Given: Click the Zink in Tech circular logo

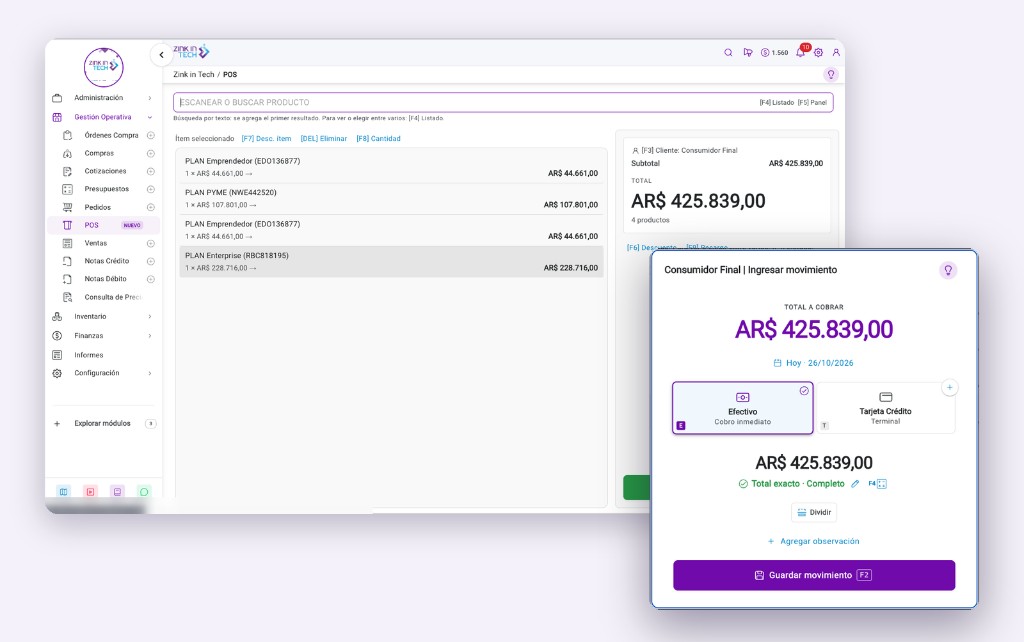Looking at the screenshot, I should pos(104,67).
